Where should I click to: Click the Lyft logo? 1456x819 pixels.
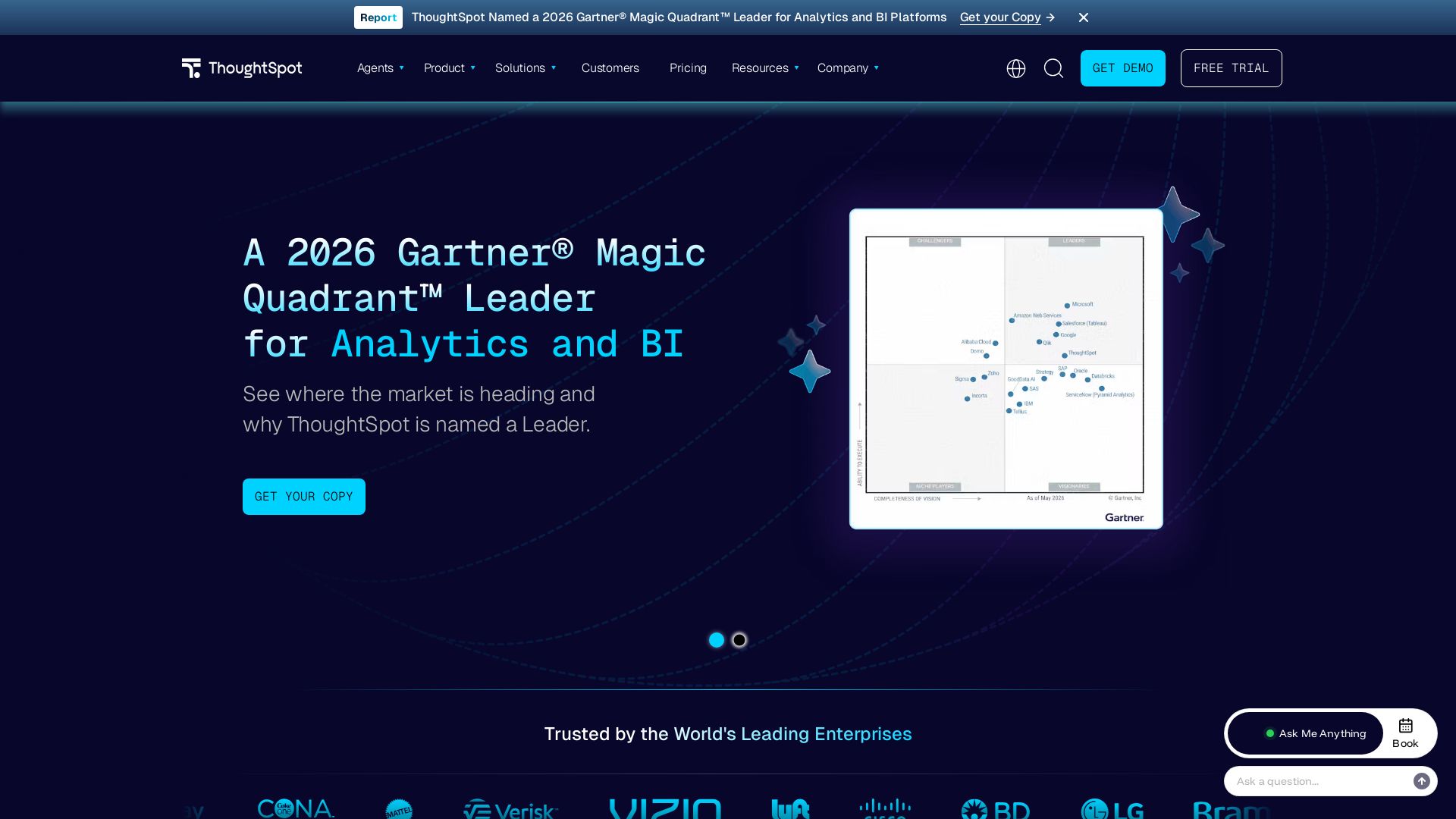(x=790, y=809)
